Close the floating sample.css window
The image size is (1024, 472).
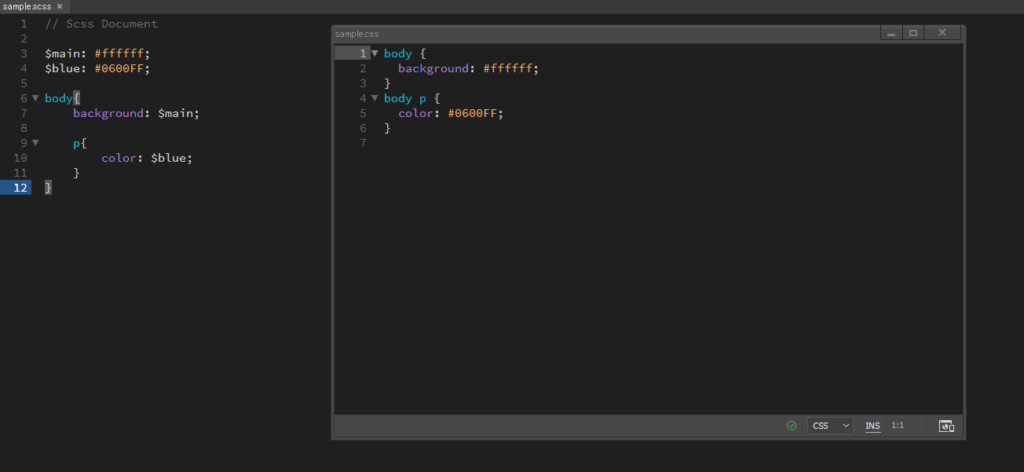(942, 33)
